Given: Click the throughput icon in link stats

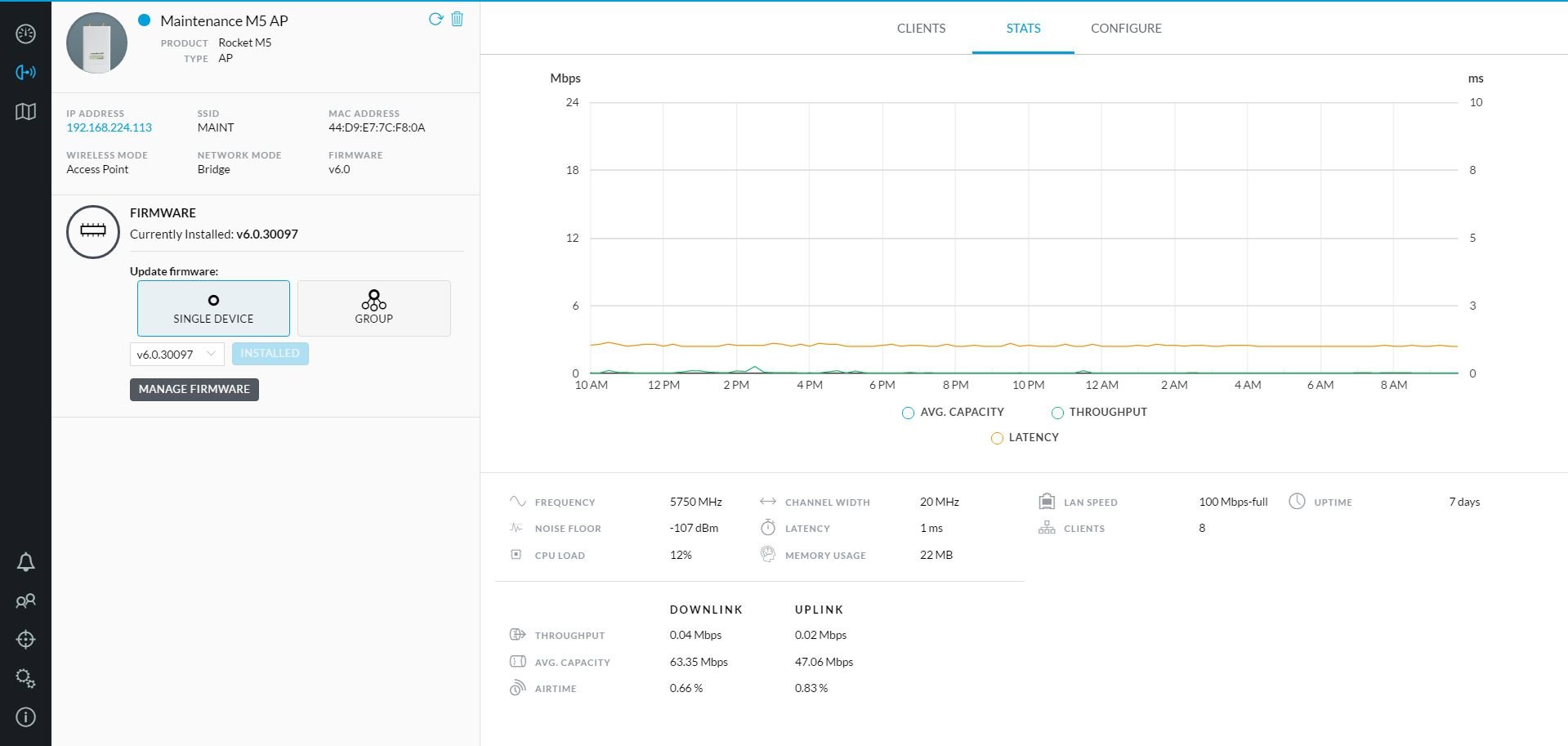Looking at the screenshot, I should tap(517, 634).
